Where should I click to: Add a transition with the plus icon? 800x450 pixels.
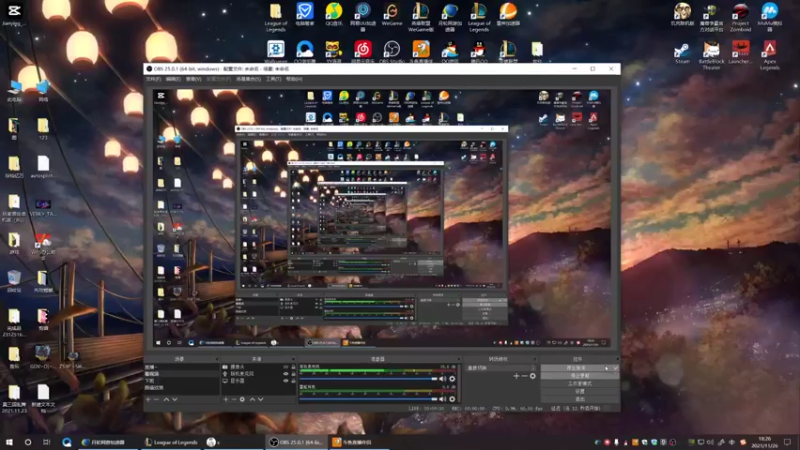tap(516, 376)
